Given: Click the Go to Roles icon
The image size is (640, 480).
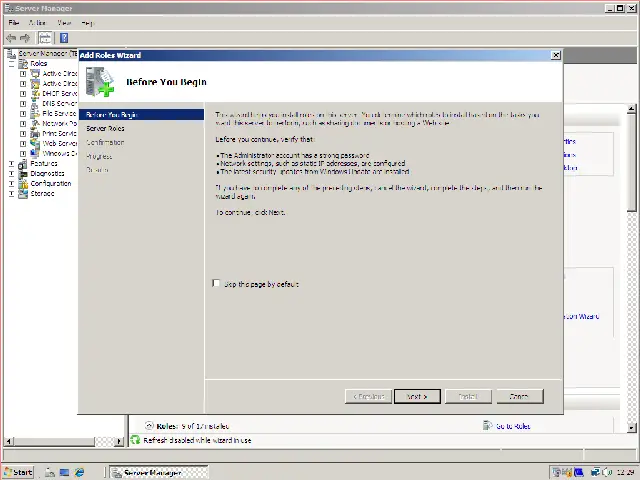Looking at the screenshot, I should click(487, 426).
